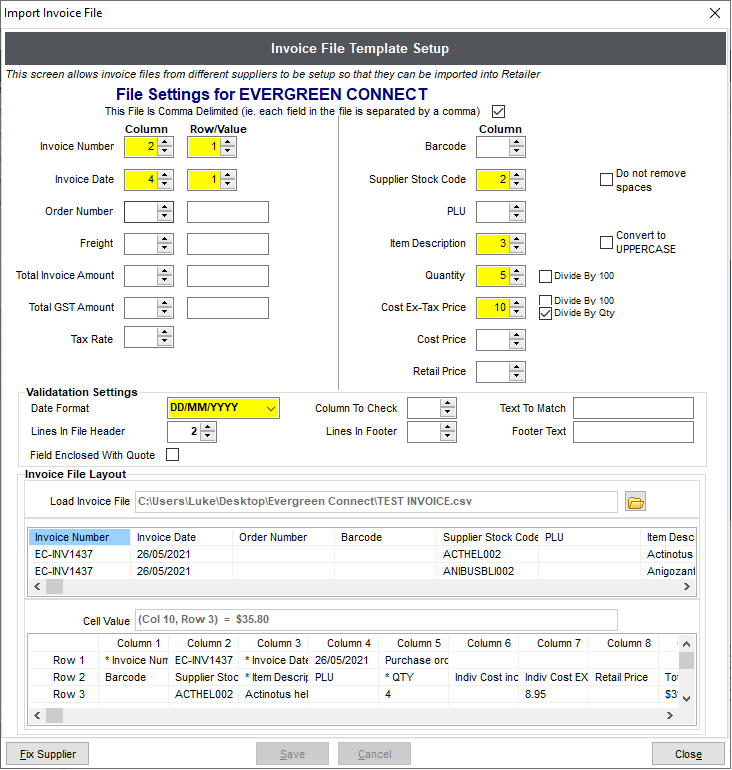Open the browse folder icon for invoice file
Viewport: 732px width, 770px height.
point(635,502)
